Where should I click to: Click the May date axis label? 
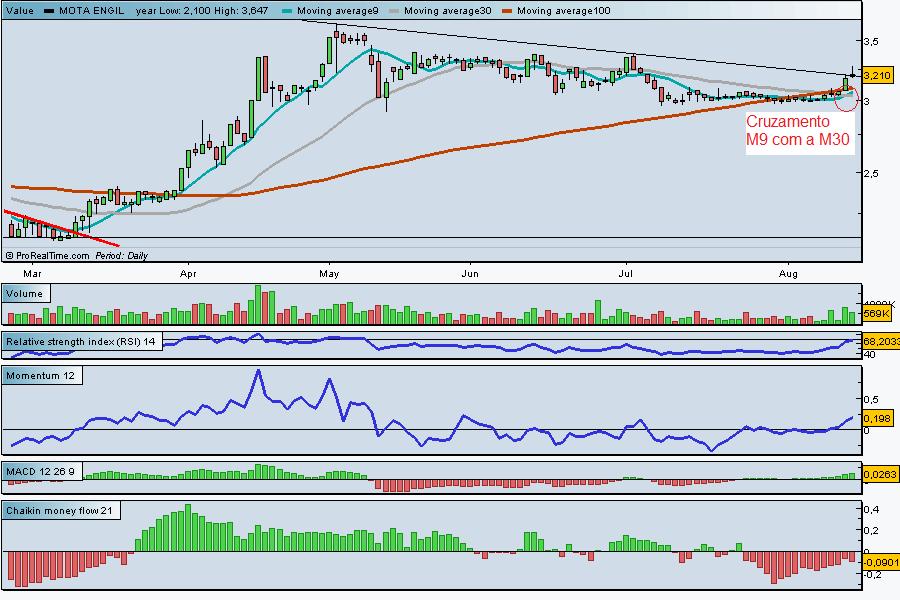click(329, 274)
